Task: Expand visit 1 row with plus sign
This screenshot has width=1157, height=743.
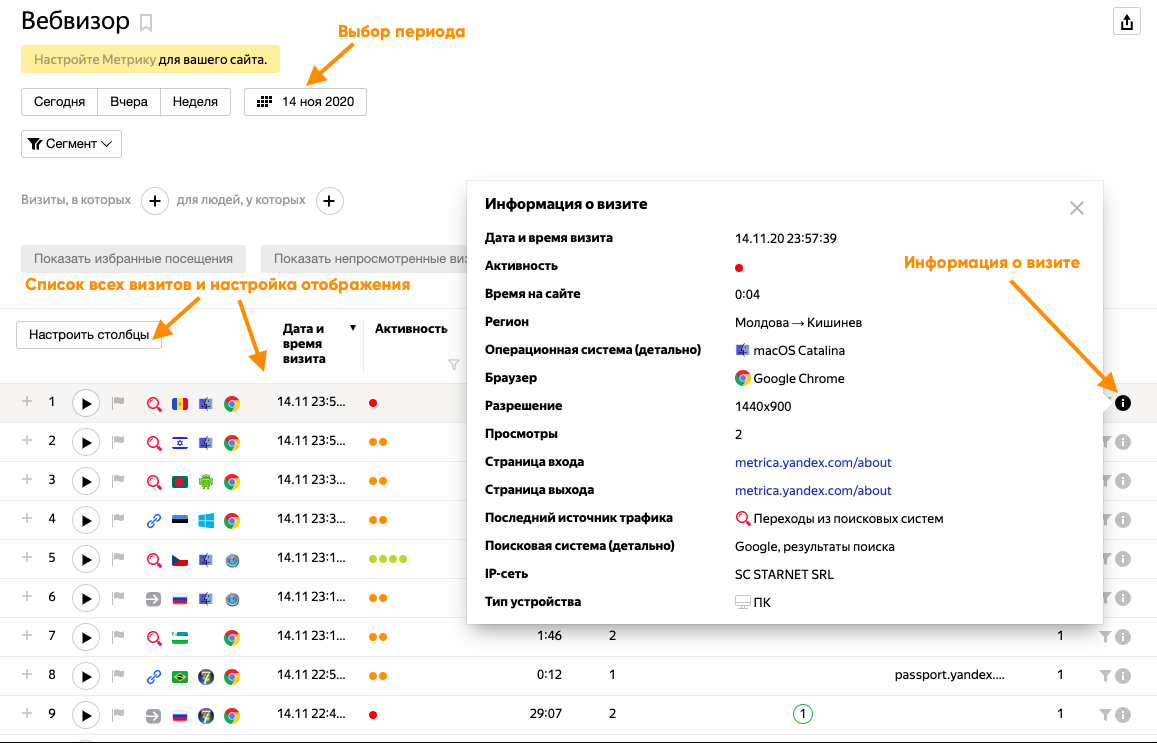Action: (x=27, y=401)
